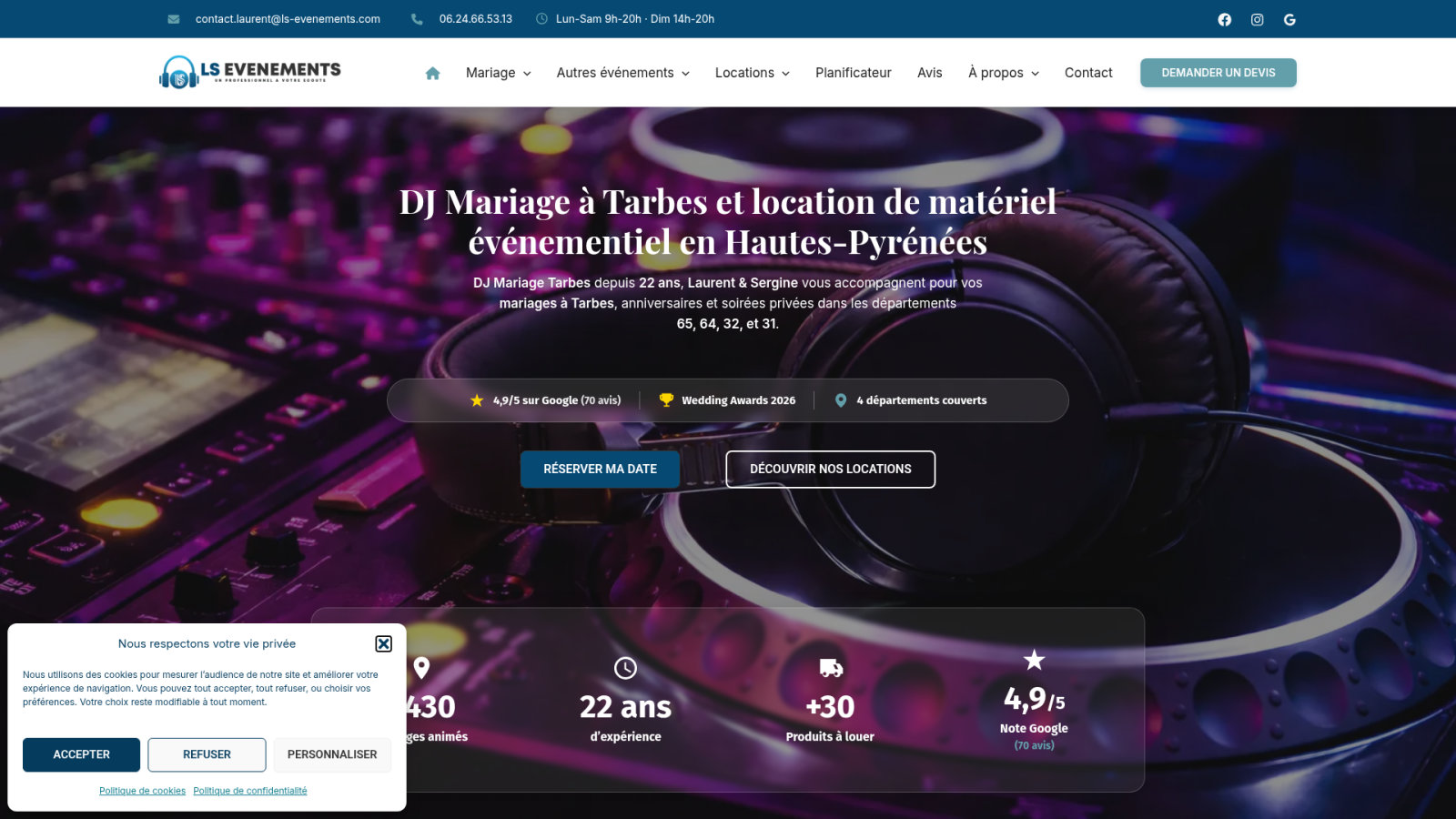Expand the Mariage dropdown menu
The width and height of the screenshot is (1456, 819).
(498, 73)
